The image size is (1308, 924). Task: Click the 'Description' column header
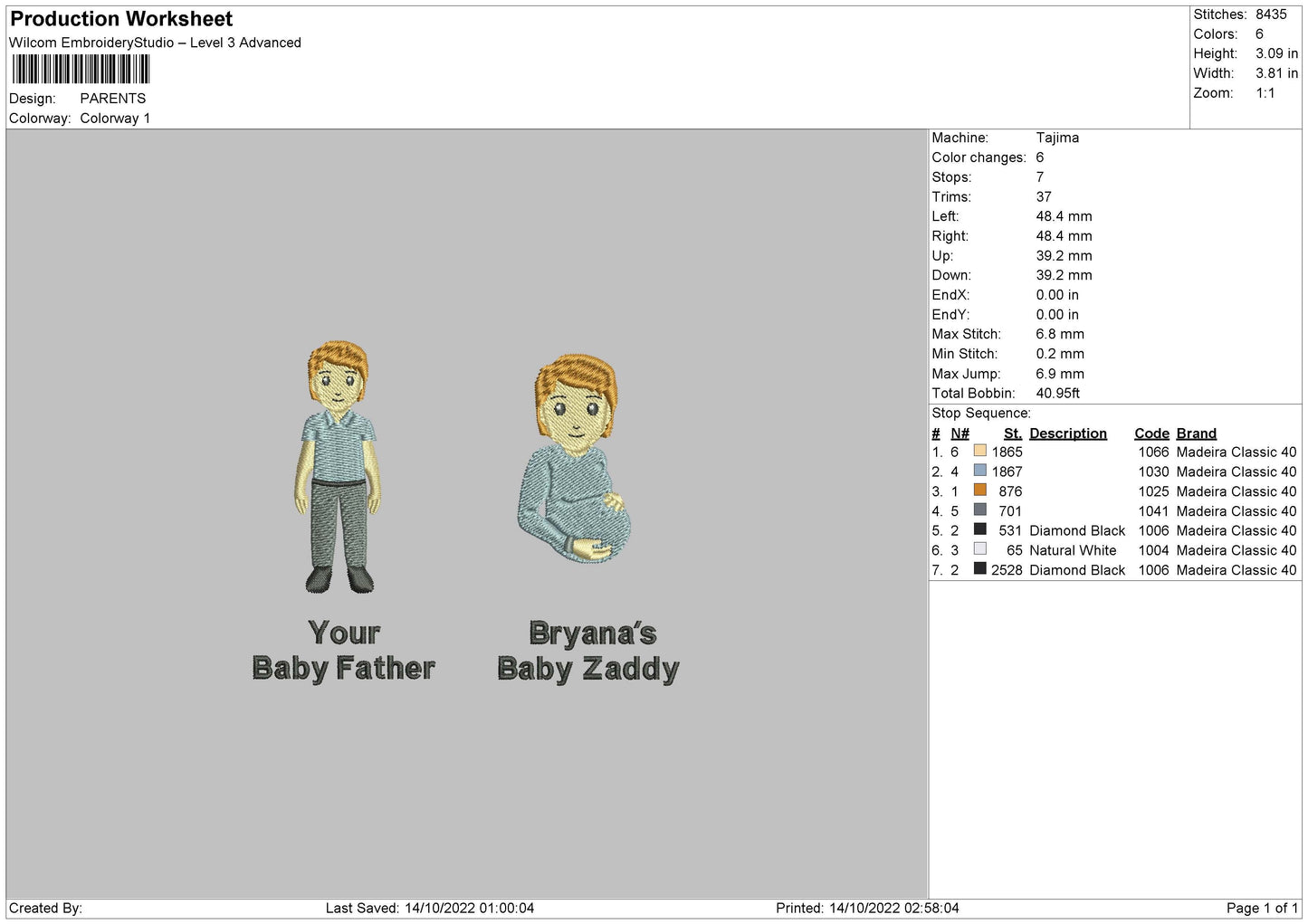(x=1068, y=433)
